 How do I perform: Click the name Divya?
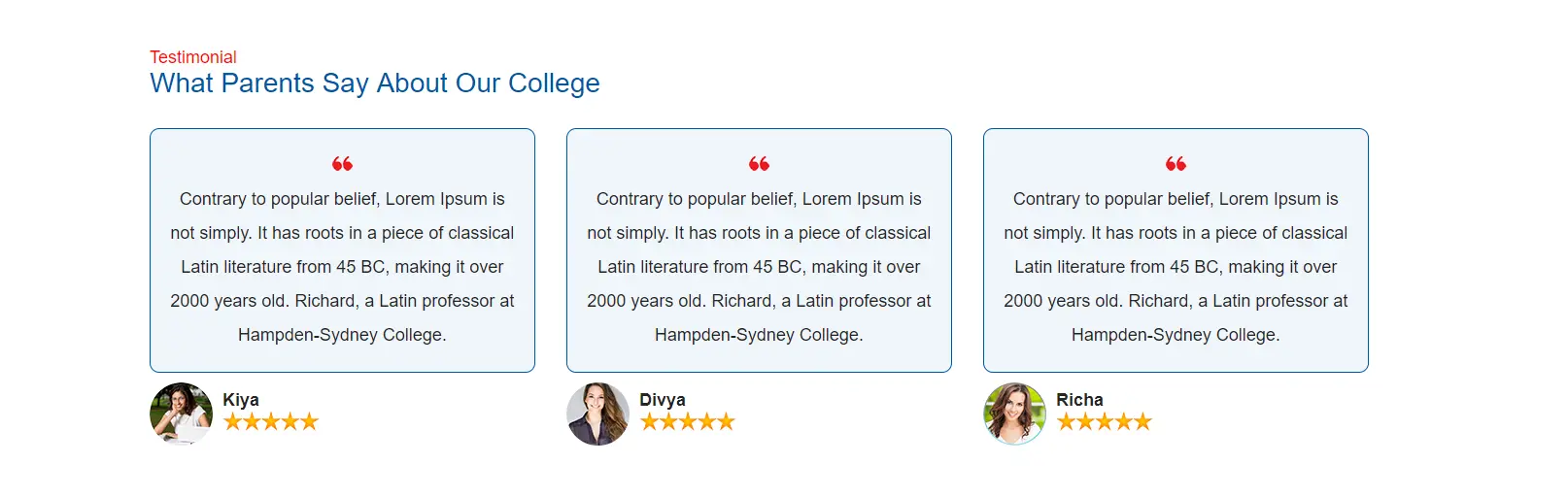pos(663,400)
